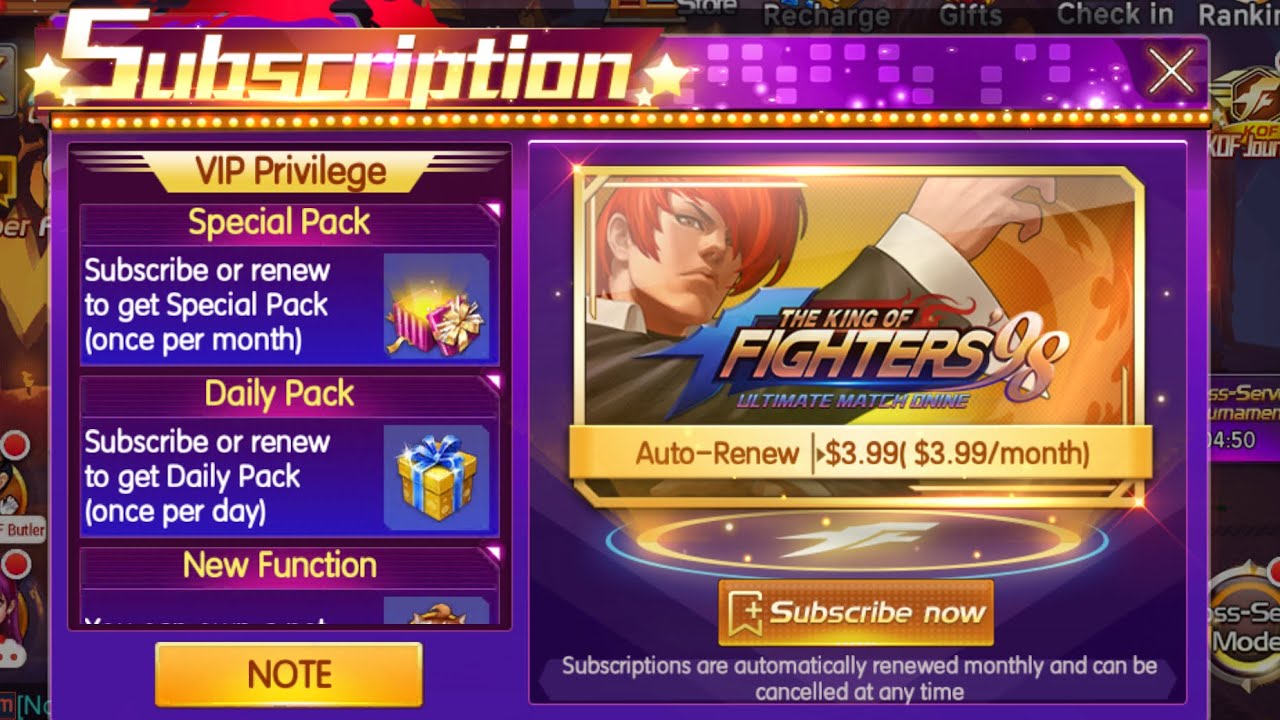Open the Check in menu
The width and height of the screenshot is (1280, 720).
point(1114,15)
